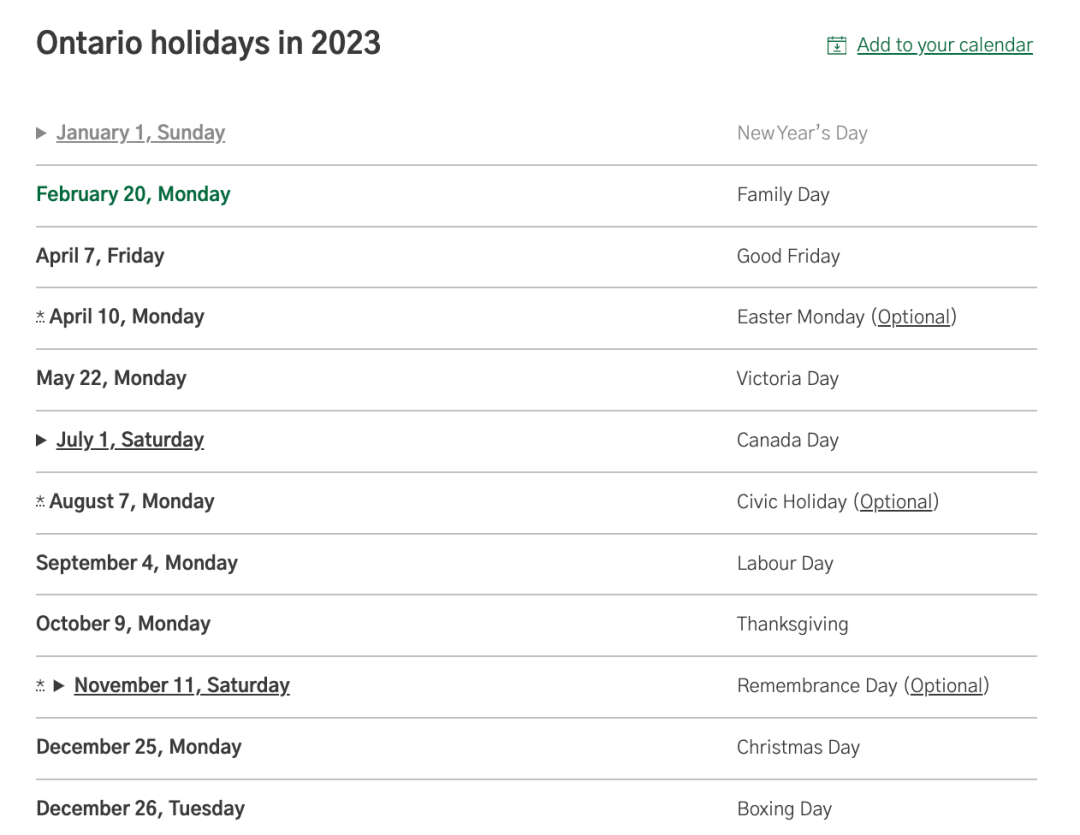Viewport: 1080px width, 835px height.
Task: Expand the November 11 disclosure triangle
Action: point(59,686)
